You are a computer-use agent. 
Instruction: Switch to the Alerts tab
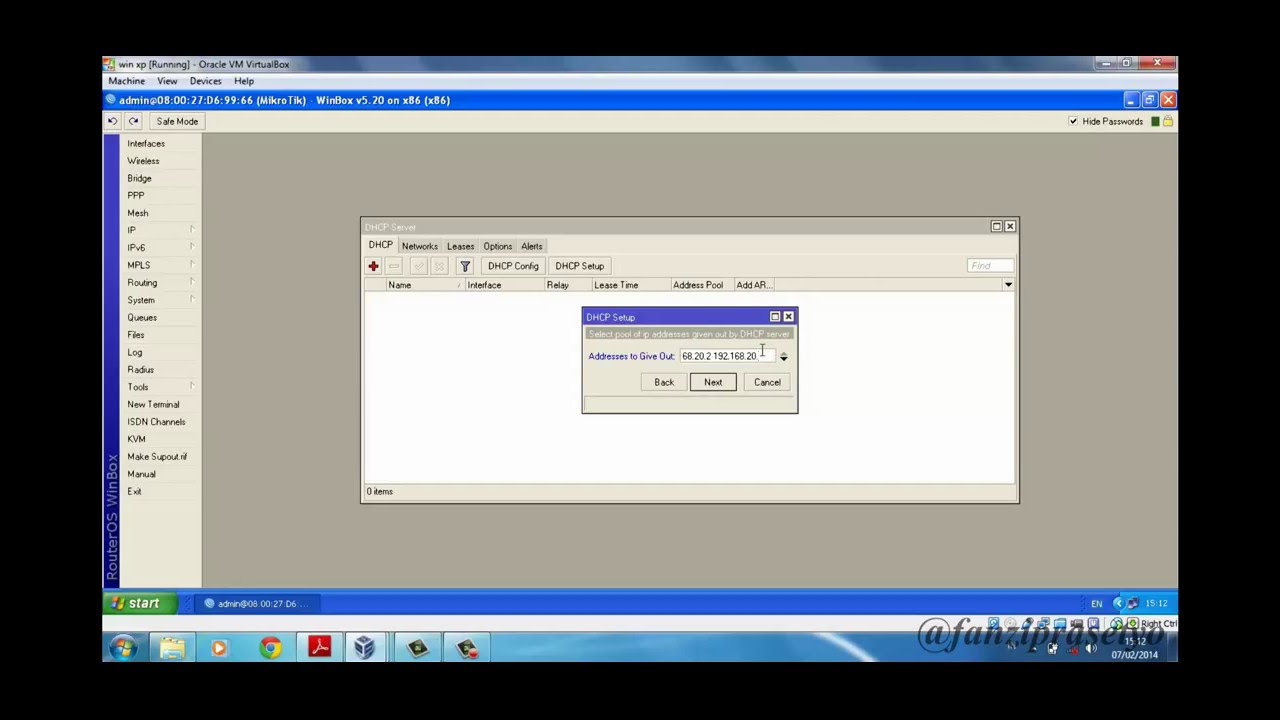531,246
